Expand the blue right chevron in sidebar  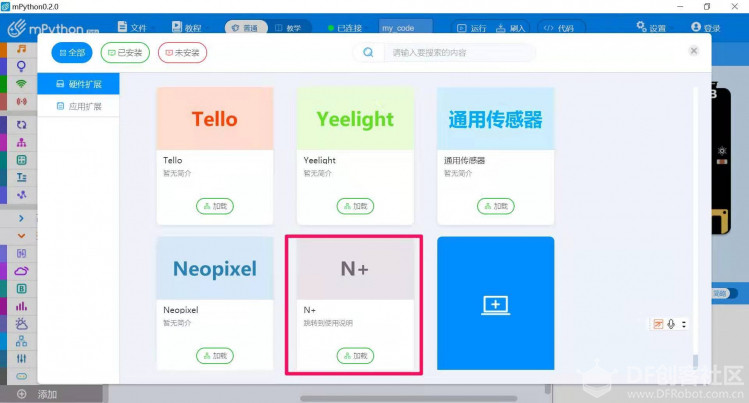pyautogui.click(x=21, y=218)
